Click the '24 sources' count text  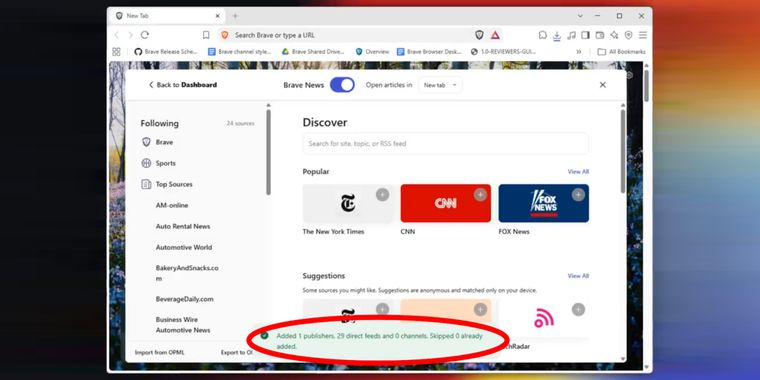pos(240,124)
